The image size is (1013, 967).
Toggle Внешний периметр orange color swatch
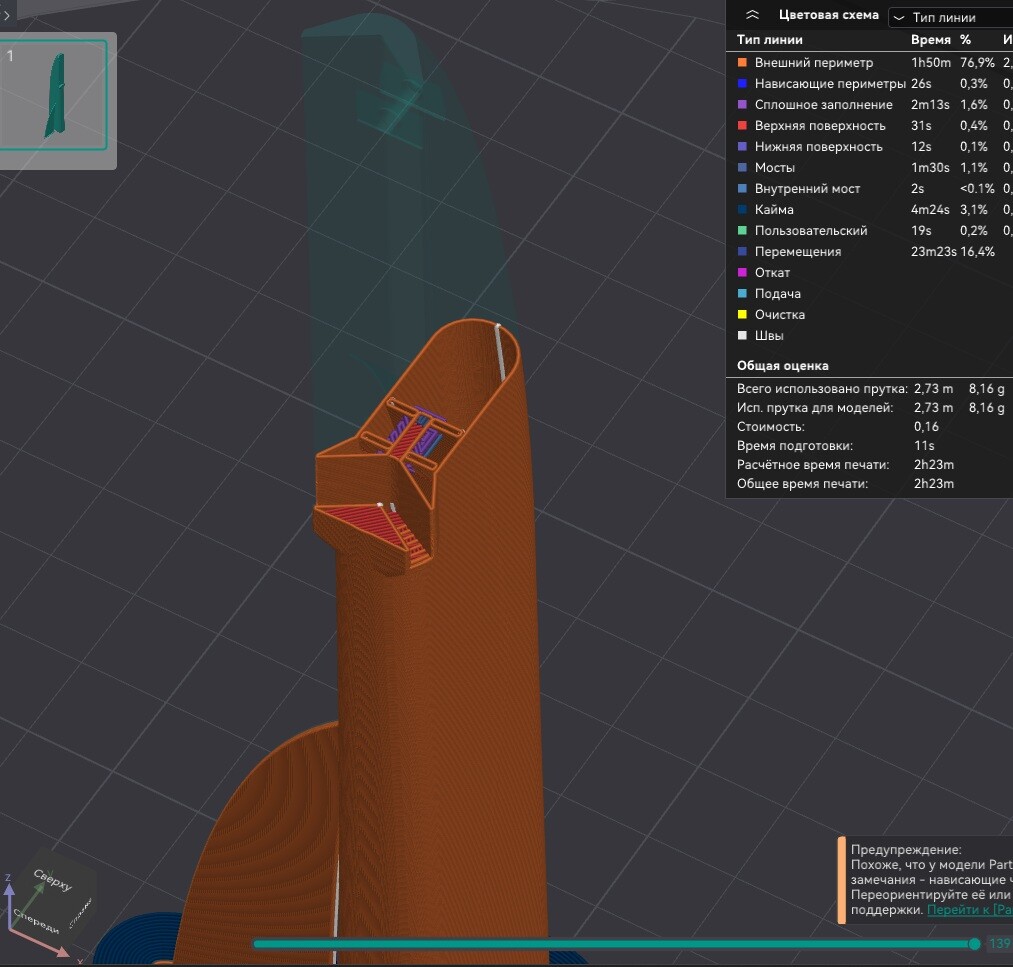pos(742,63)
